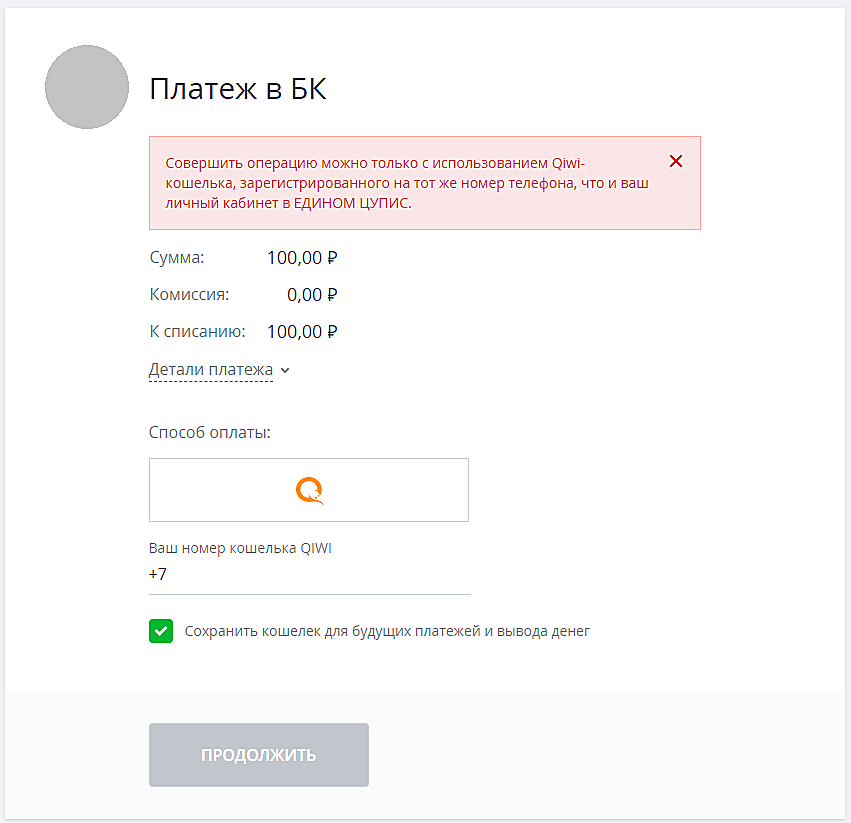Click the orange QIWI logo icon
This screenshot has height=823, width=851.
pyautogui.click(x=309, y=490)
